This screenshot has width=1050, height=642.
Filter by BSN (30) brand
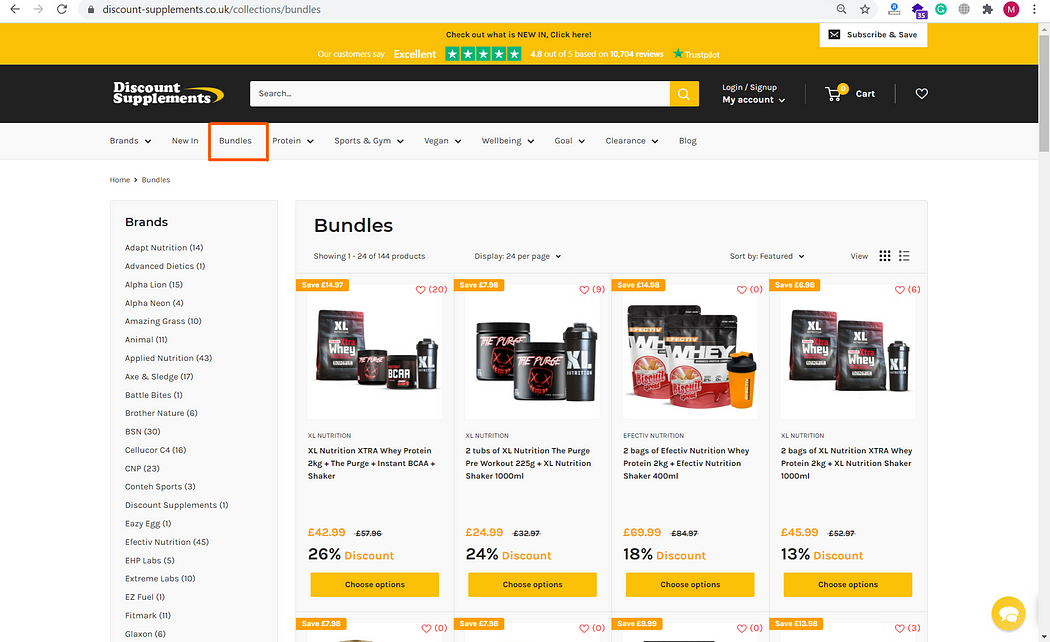(x=143, y=432)
